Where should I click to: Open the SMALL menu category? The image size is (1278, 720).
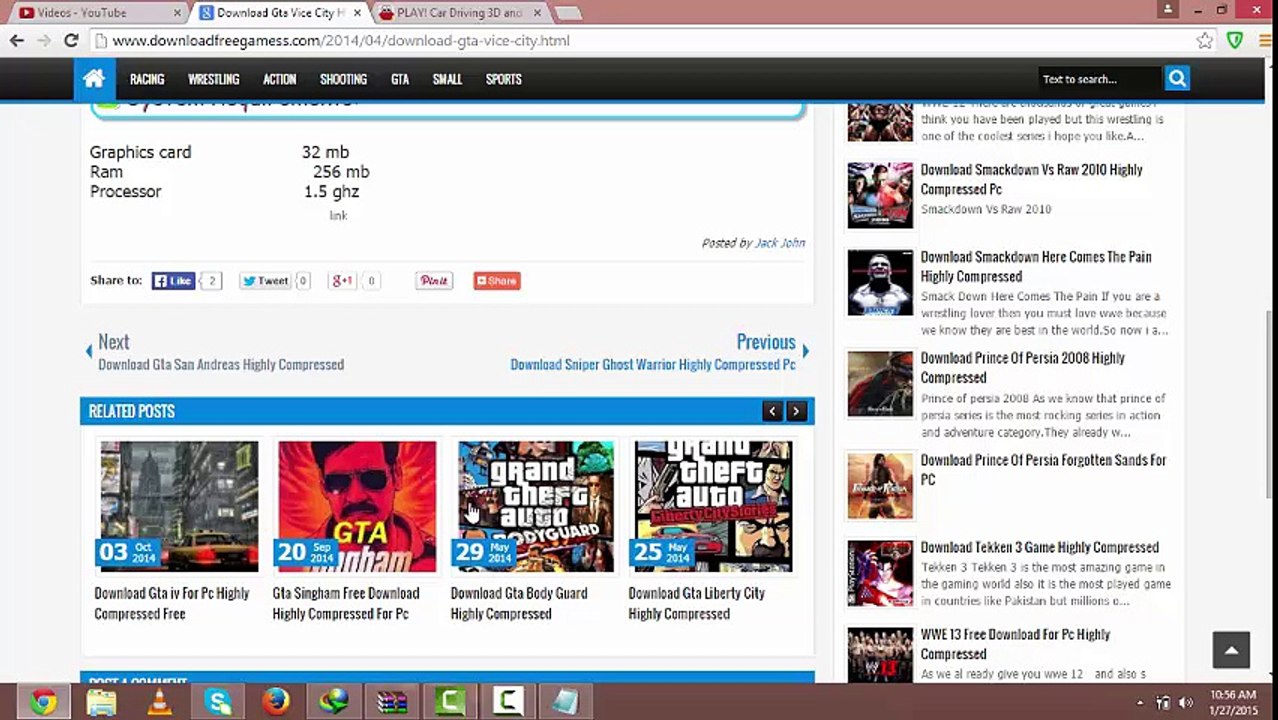pyautogui.click(x=447, y=79)
